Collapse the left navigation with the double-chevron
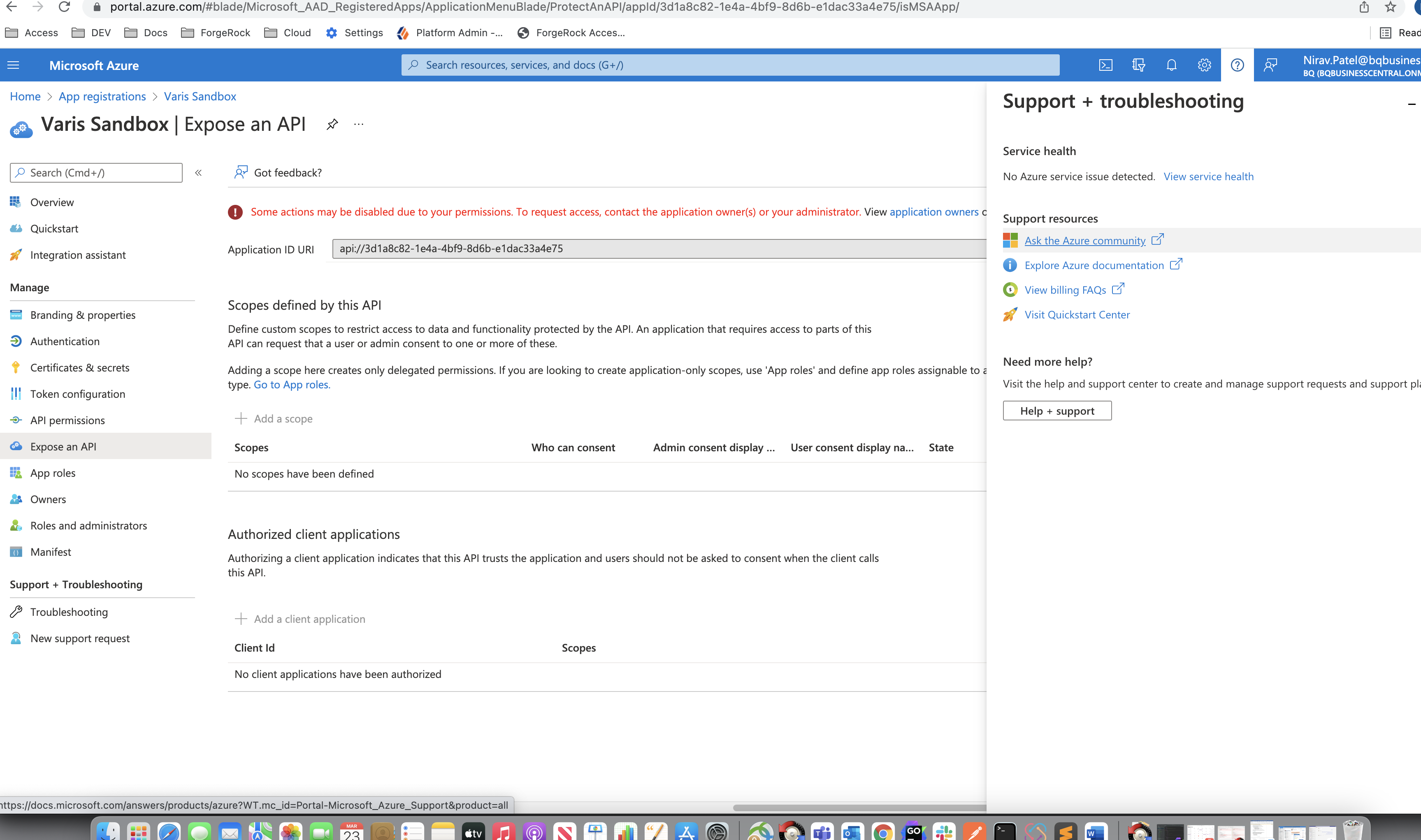 pyautogui.click(x=199, y=173)
